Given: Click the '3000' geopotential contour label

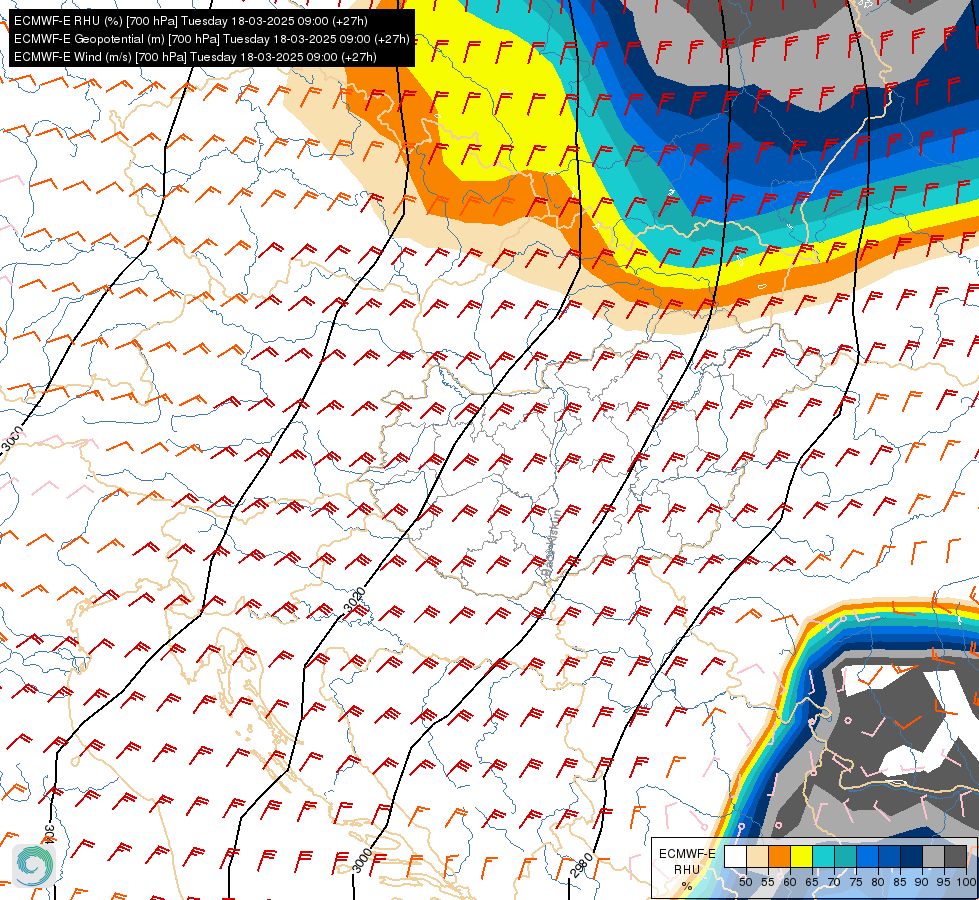Looking at the screenshot, I should 362,861.
